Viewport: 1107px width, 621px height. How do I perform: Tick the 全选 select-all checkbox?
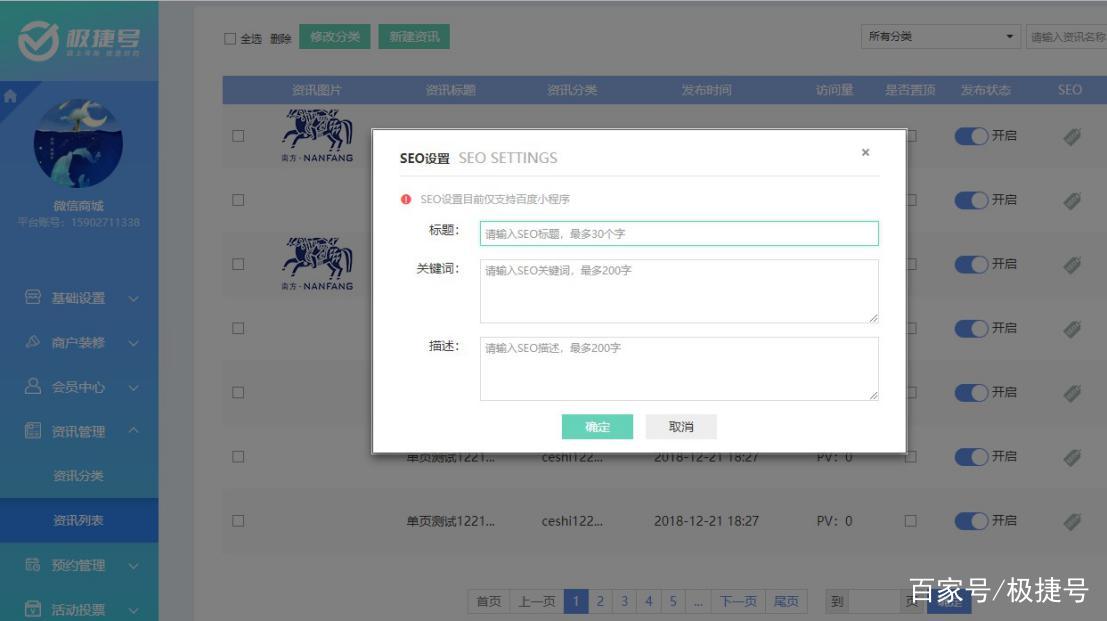(229, 39)
